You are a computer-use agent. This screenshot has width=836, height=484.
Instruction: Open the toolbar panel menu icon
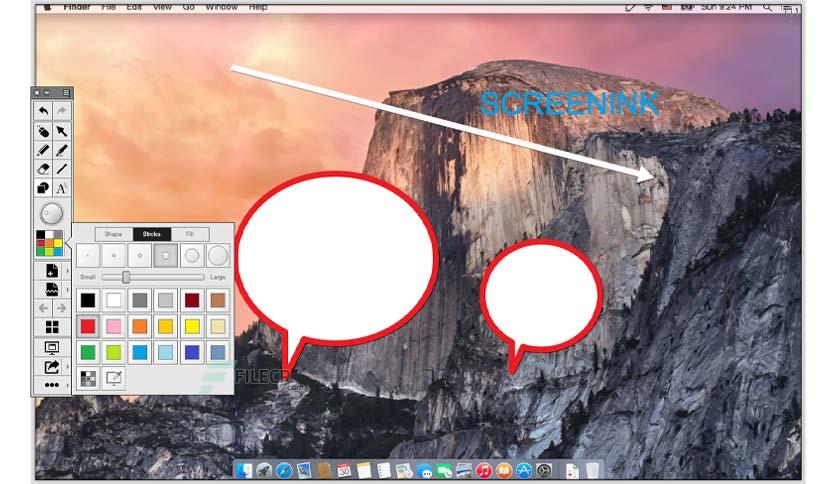coord(66,93)
